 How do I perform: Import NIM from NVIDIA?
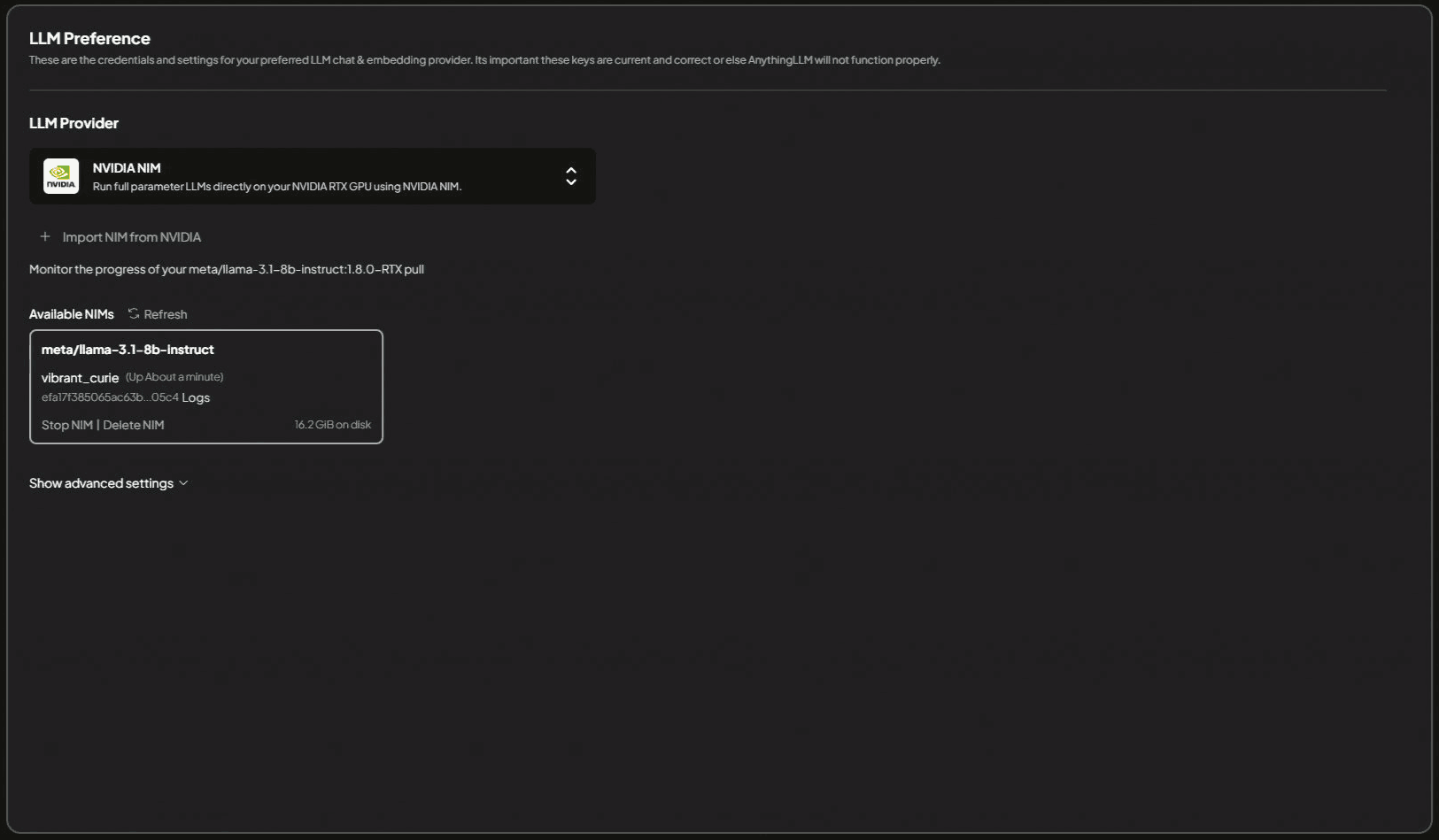click(131, 237)
